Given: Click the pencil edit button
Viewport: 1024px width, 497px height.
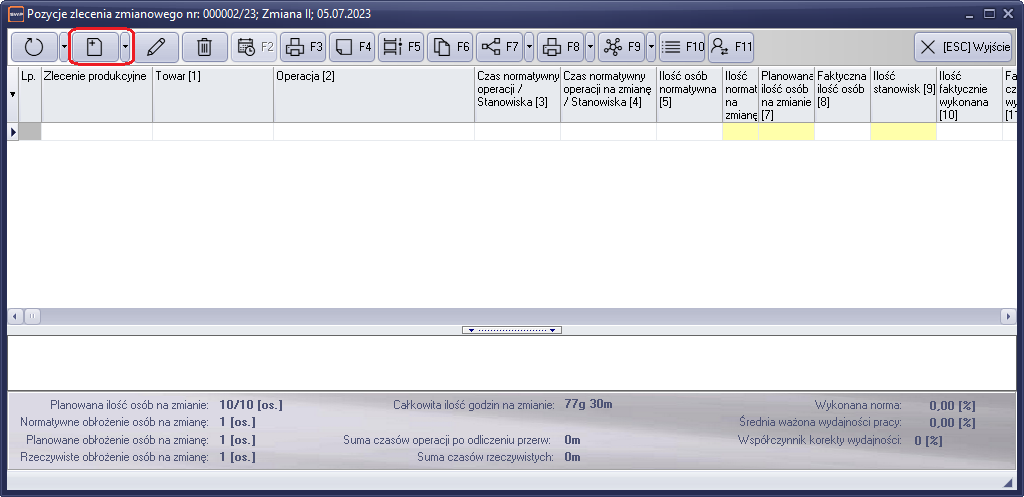Looking at the screenshot, I should tap(155, 47).
